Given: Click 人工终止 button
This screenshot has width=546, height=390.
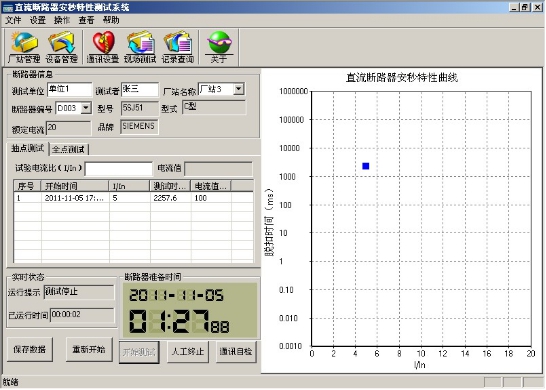Looking at the screenshot, I should pyautogui.click(x=188, y=352).
